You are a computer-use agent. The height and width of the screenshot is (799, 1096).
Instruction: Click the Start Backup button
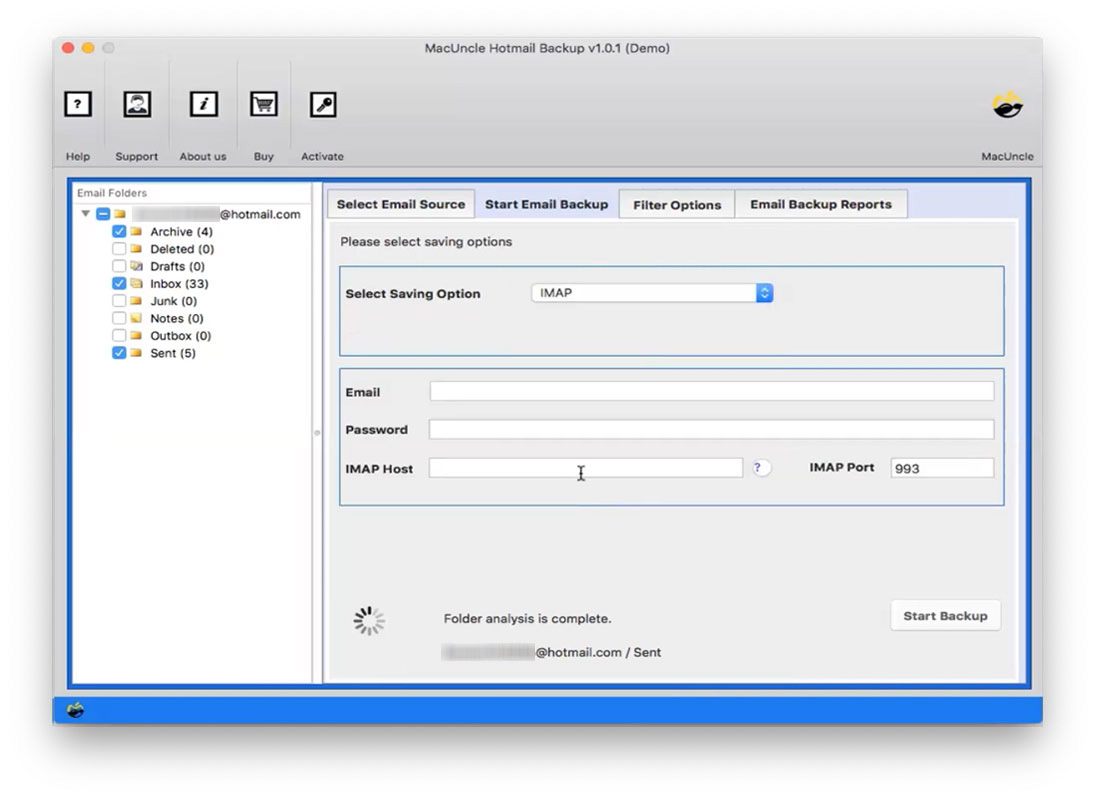[x=944, y=615]
